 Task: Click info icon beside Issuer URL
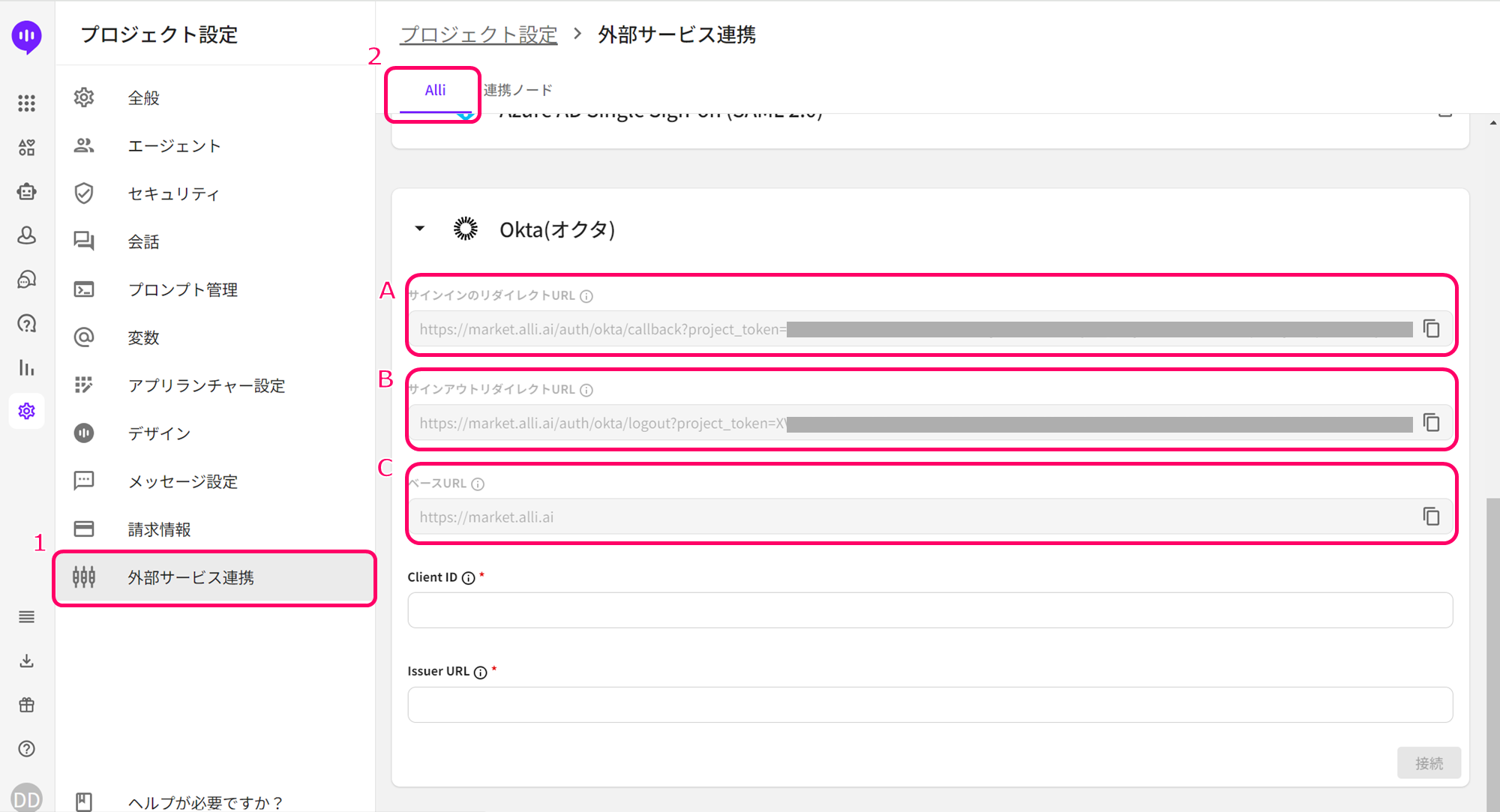481,673
